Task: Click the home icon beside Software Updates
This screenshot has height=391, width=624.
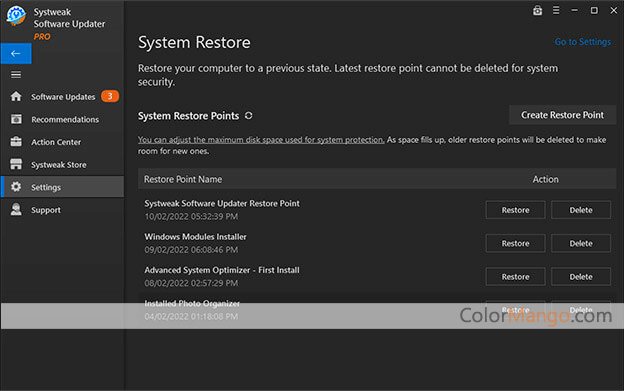Action: [16, 96]
